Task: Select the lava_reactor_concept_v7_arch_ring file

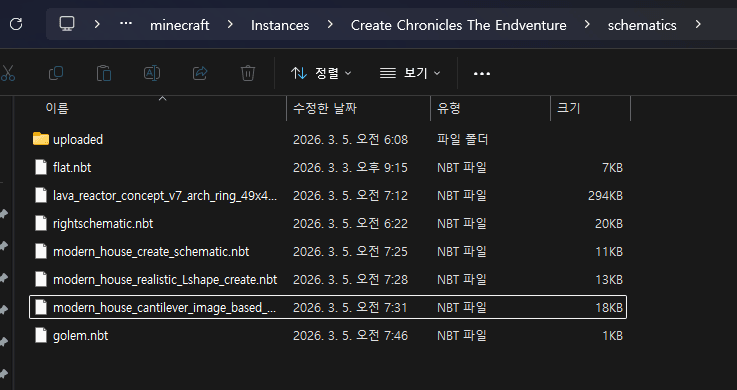Action: pos(328,195)
